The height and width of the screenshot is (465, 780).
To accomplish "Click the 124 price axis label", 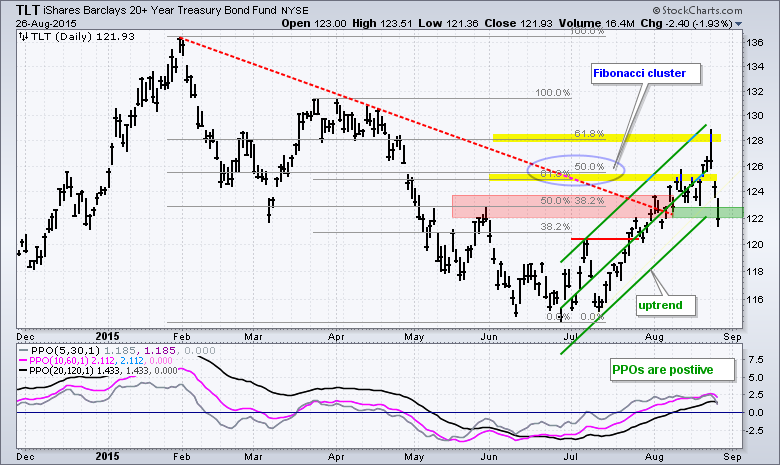I will coord(755,191).
